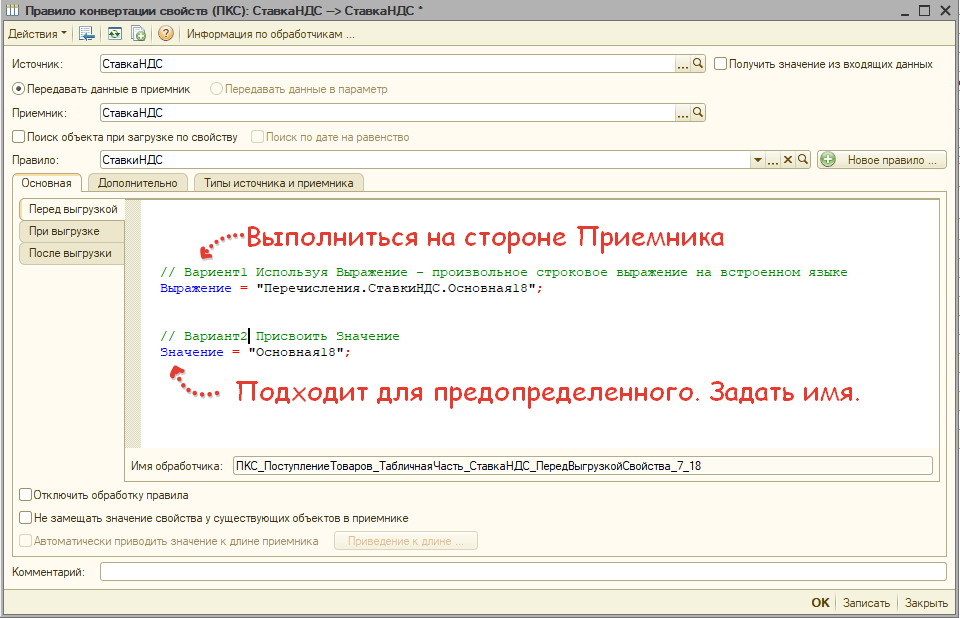
Task: Click the Приемник input field
Action: click(x=387, y=113)
